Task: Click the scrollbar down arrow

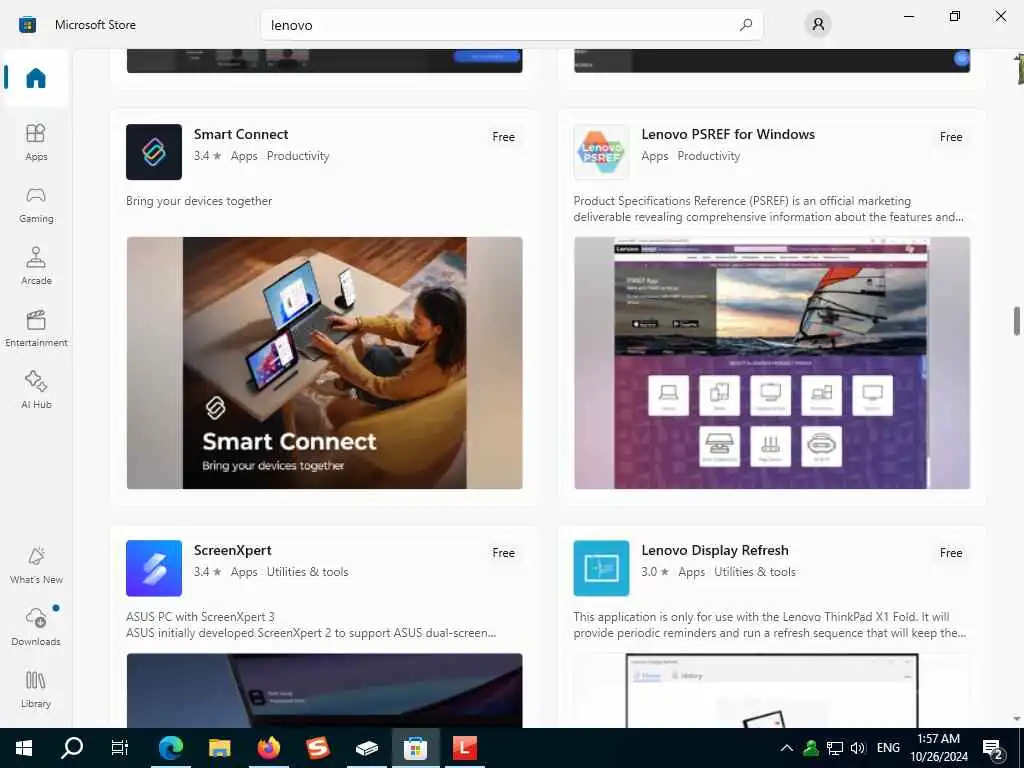Action: click(x=1017, y=719)
